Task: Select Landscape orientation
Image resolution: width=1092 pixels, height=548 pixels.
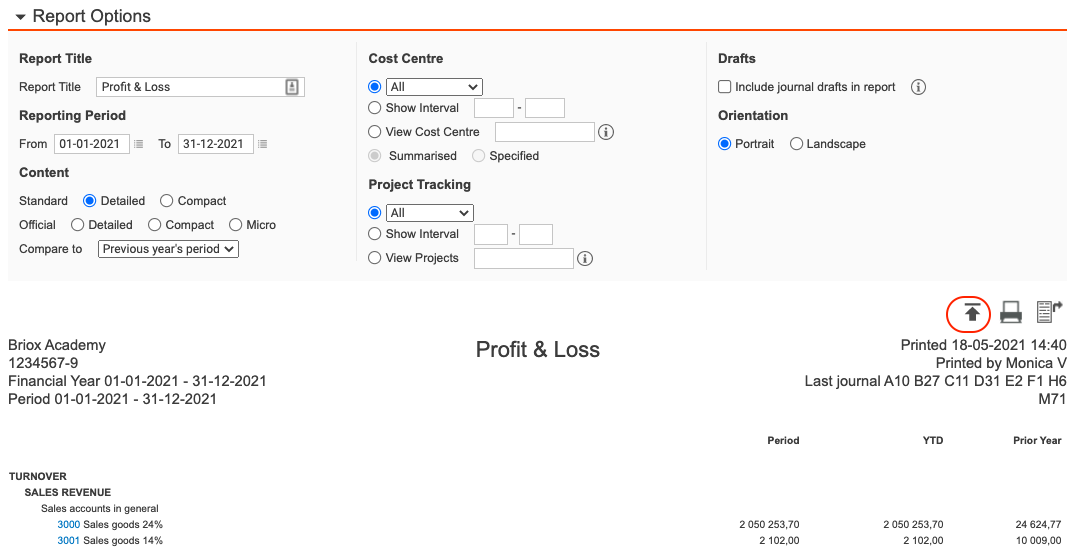Action: pos(797,144)
